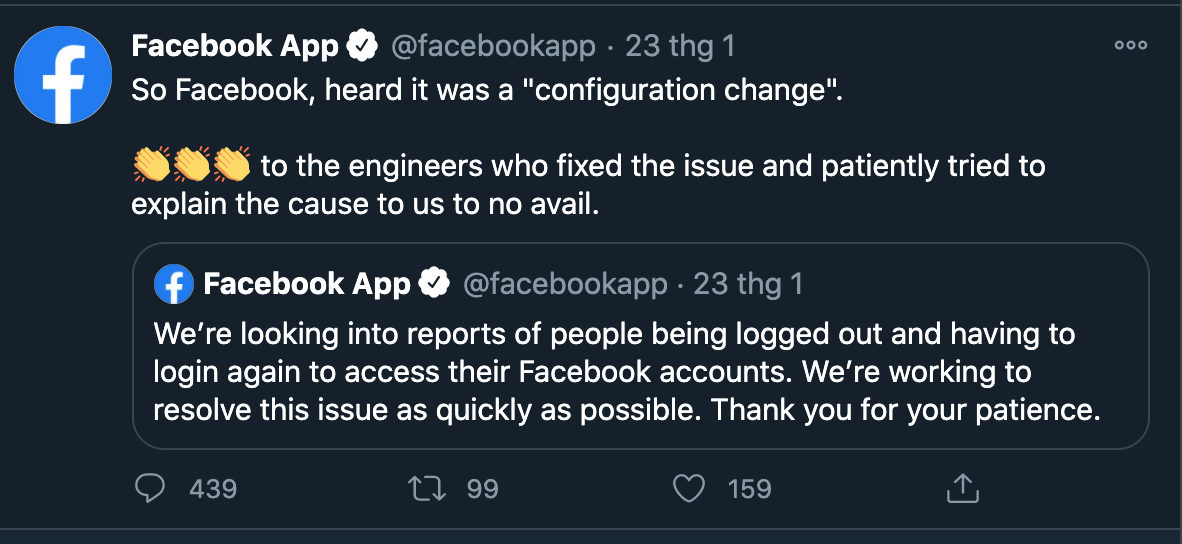This screenshot has height=544, width=1182.
Task: Click the verified badge beside top Facebook App
Action: coord(361,45)
